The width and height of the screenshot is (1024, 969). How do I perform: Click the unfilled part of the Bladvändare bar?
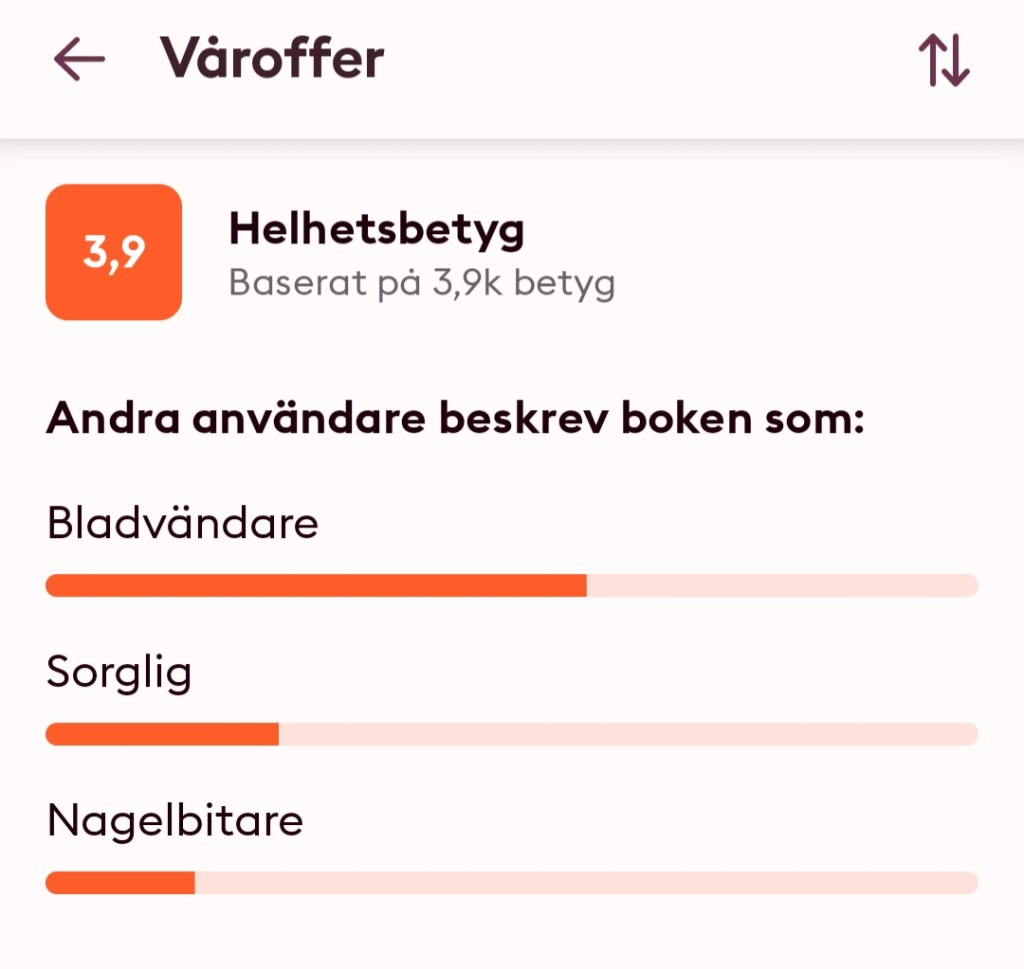(x=780, y=586)
